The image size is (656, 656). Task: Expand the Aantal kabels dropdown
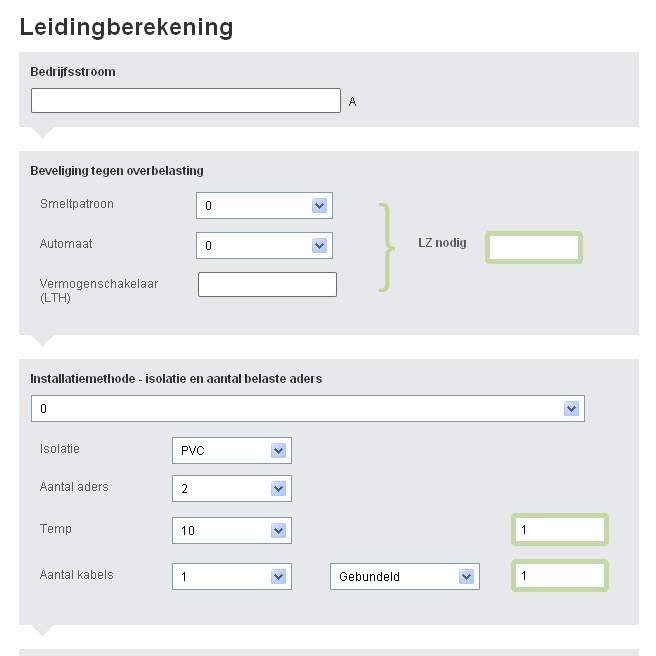[x=231, y=577]
